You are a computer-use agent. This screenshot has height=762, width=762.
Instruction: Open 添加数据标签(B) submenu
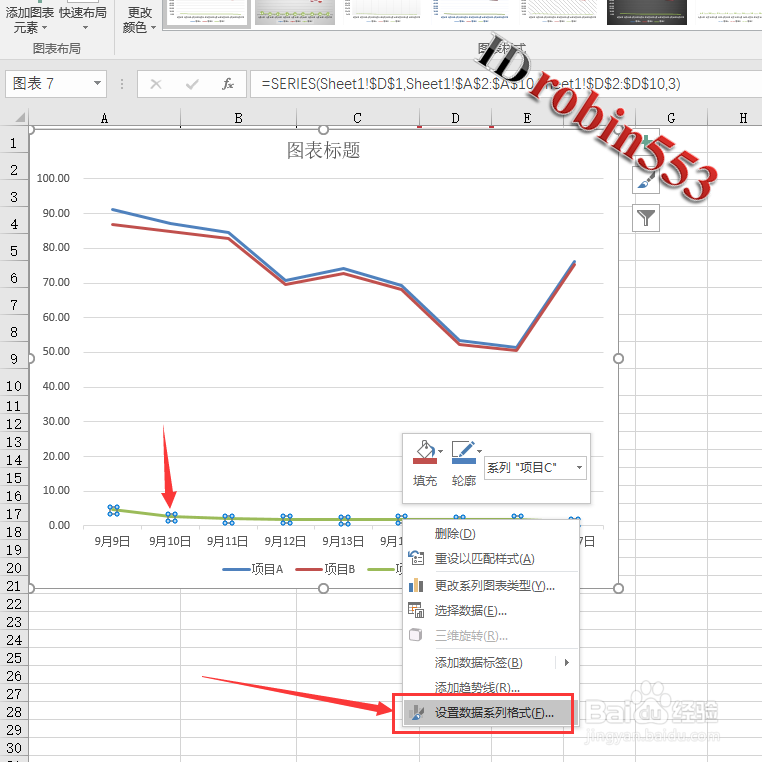(492, 662)
